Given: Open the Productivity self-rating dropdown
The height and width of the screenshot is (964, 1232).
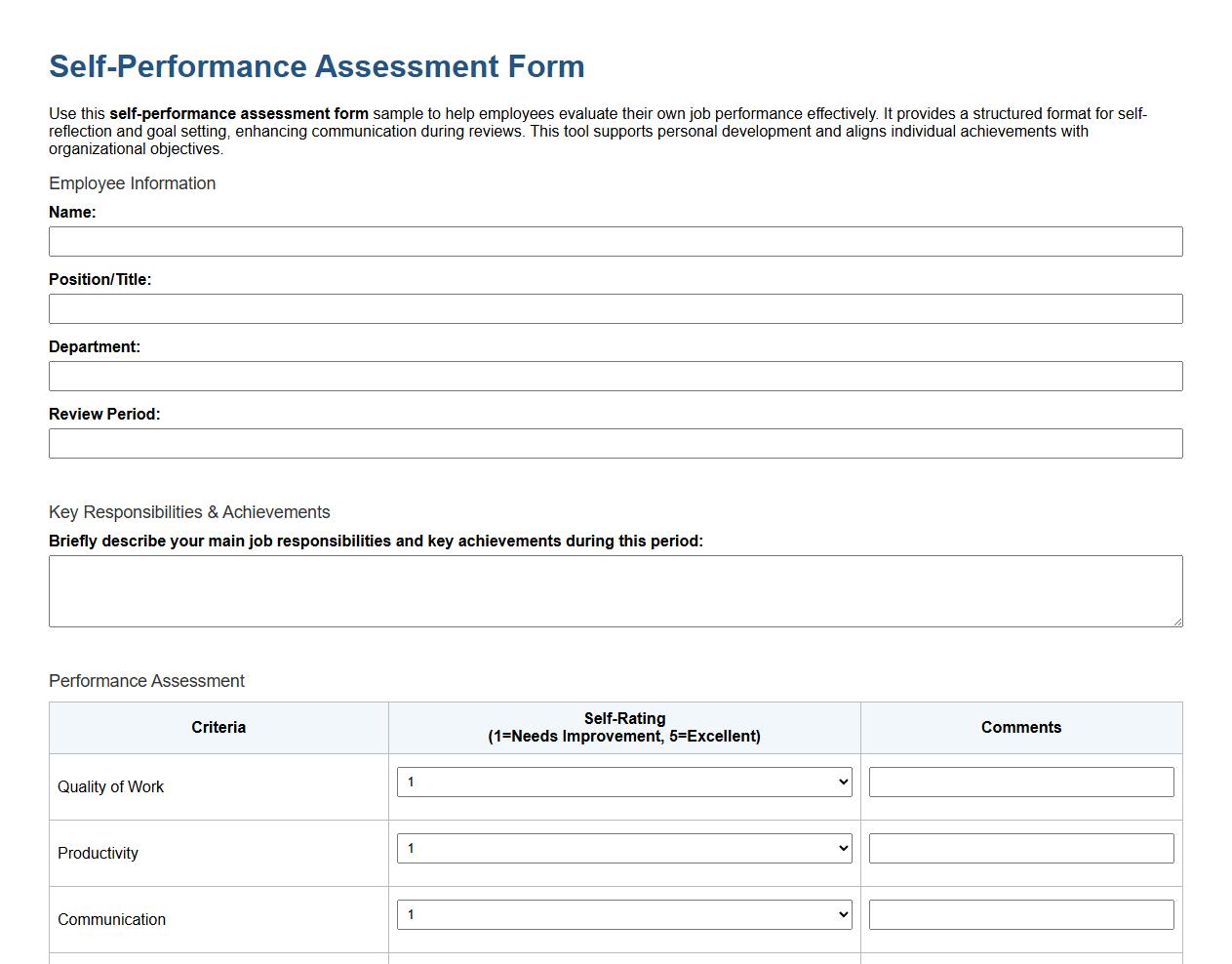Looking at the screenshot, I should pos(623,848).
